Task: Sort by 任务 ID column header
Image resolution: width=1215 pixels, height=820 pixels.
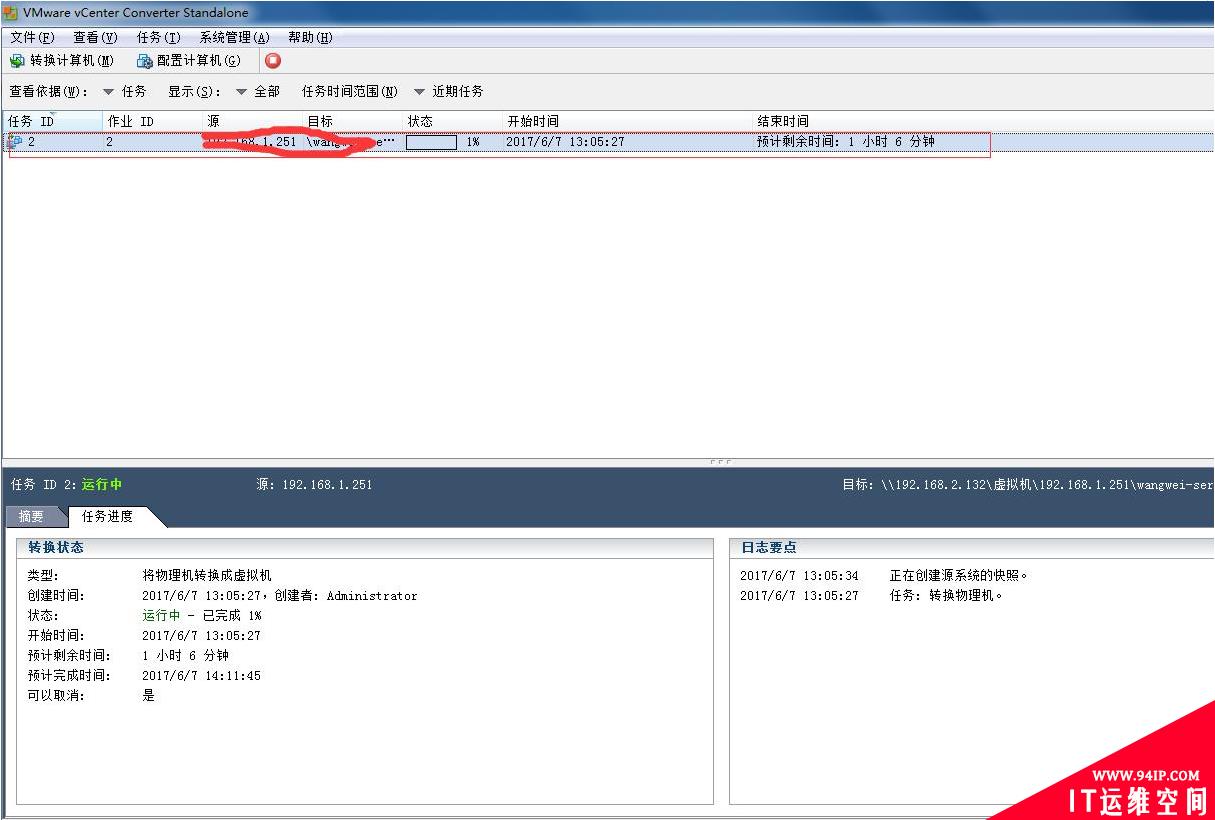Action: click(52, 121)
